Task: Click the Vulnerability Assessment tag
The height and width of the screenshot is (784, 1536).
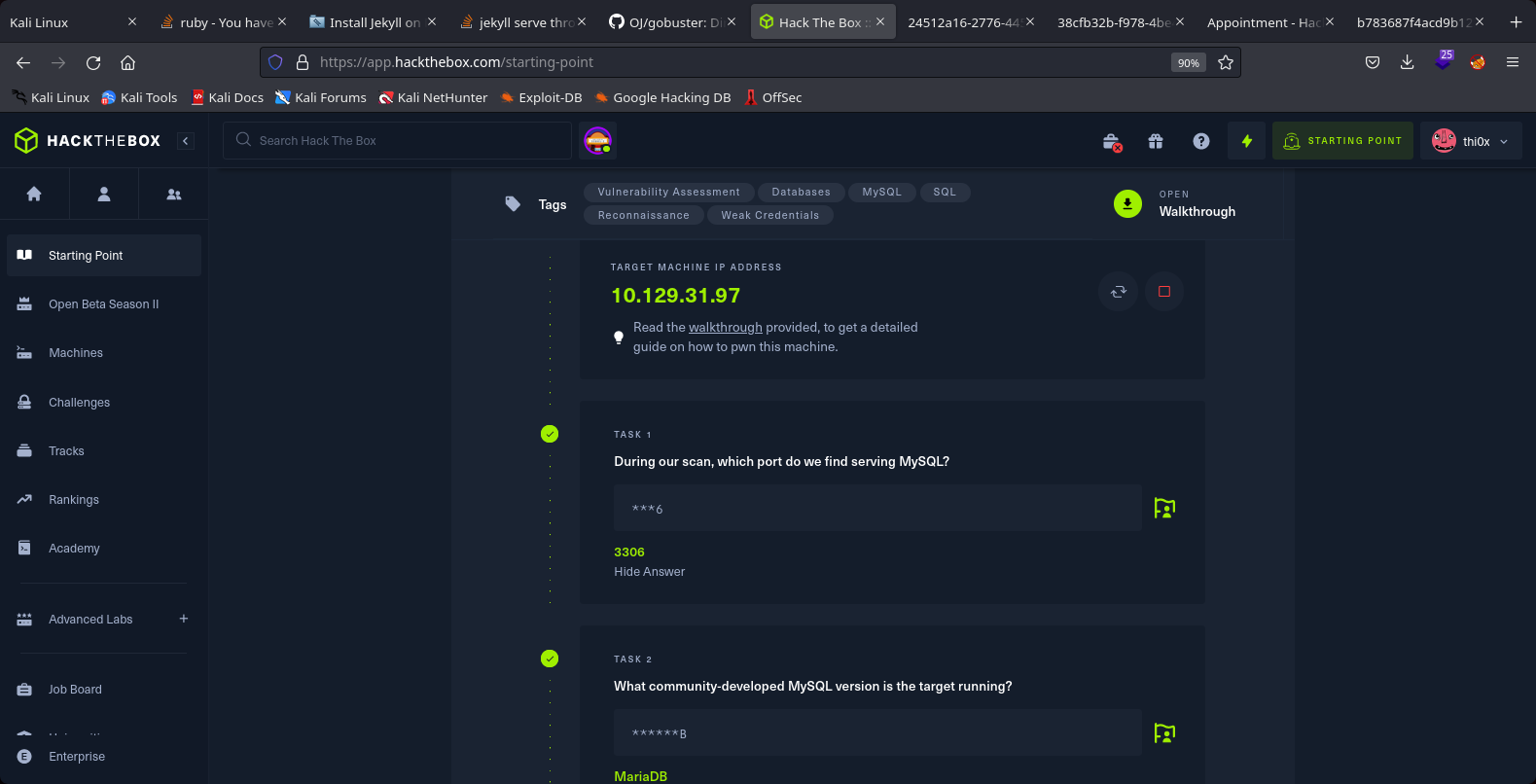Action: tap(668, 193)
